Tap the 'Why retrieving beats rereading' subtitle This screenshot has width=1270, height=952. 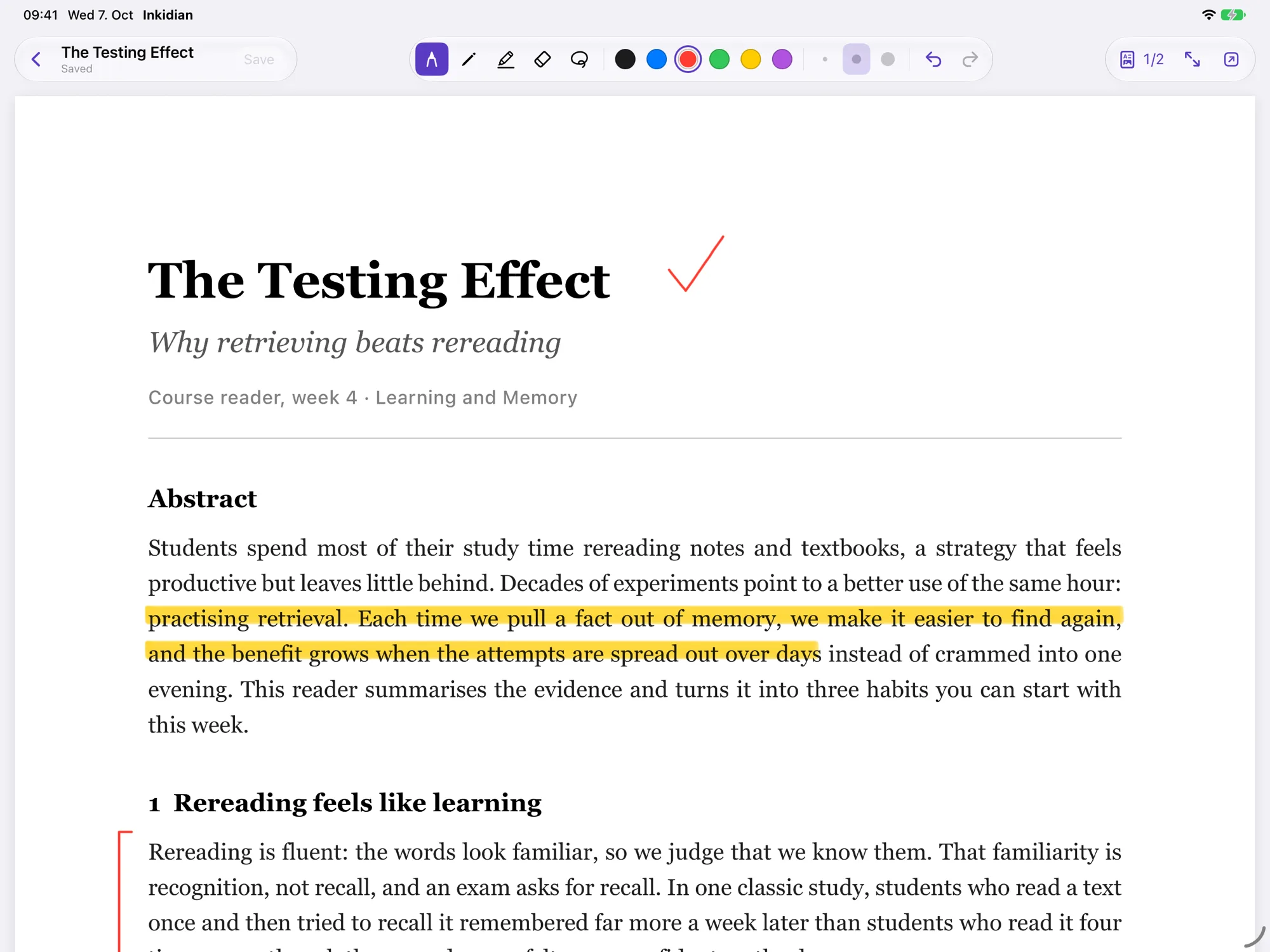point(355,343)
